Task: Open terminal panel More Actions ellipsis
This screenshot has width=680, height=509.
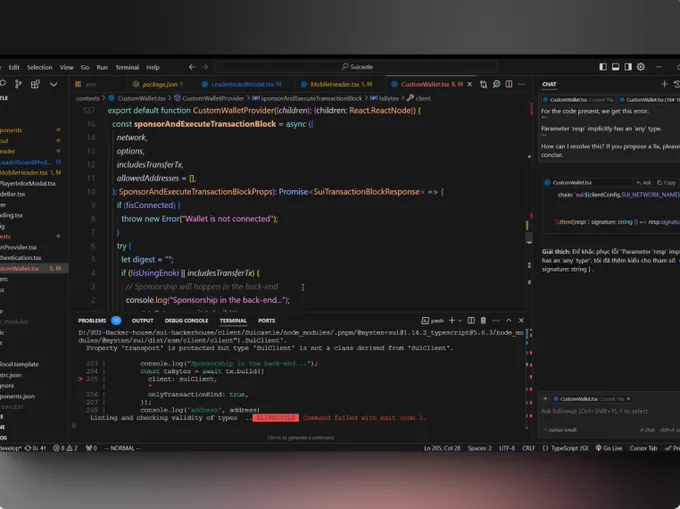Action: pos(496,320)
